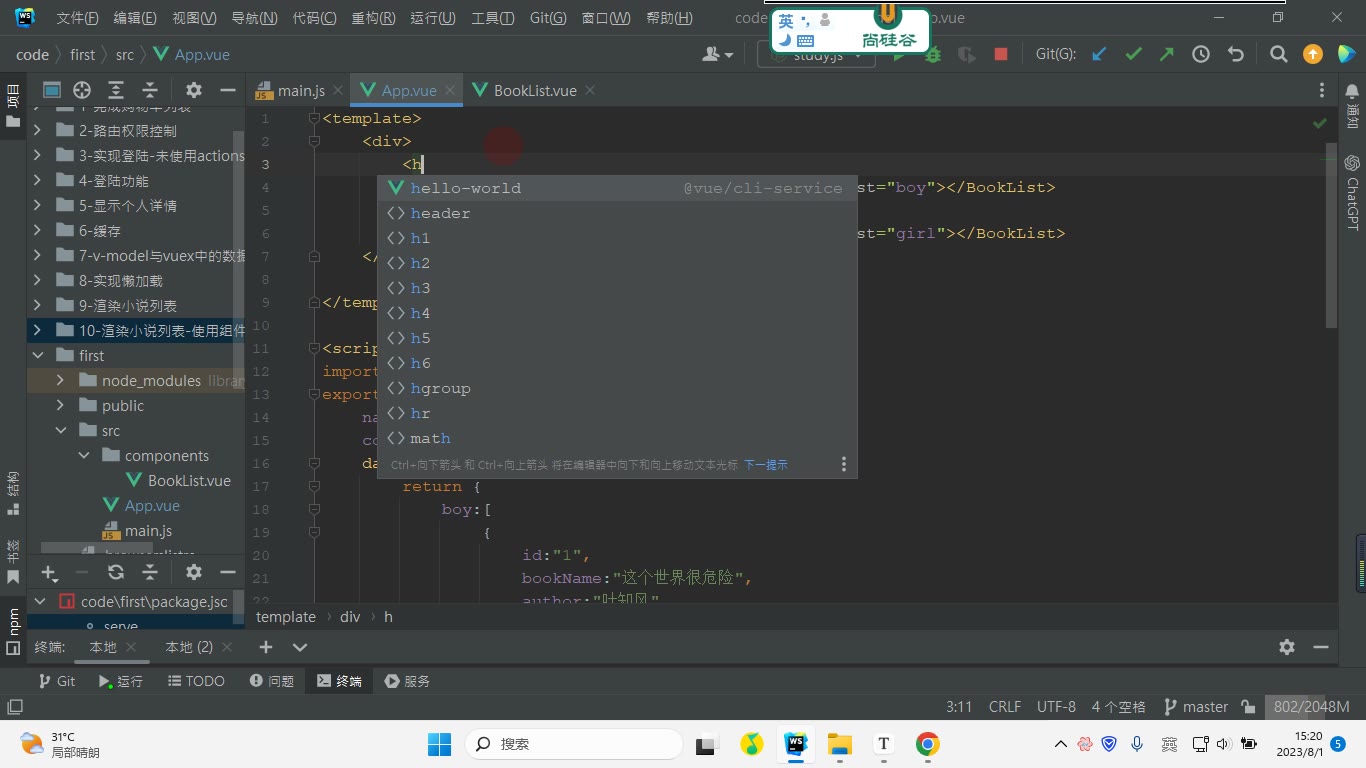This screenshot has height=768, width=1366.
Task: Click the 下一提示 link in completion popup
Action: [x=766, y=465]
